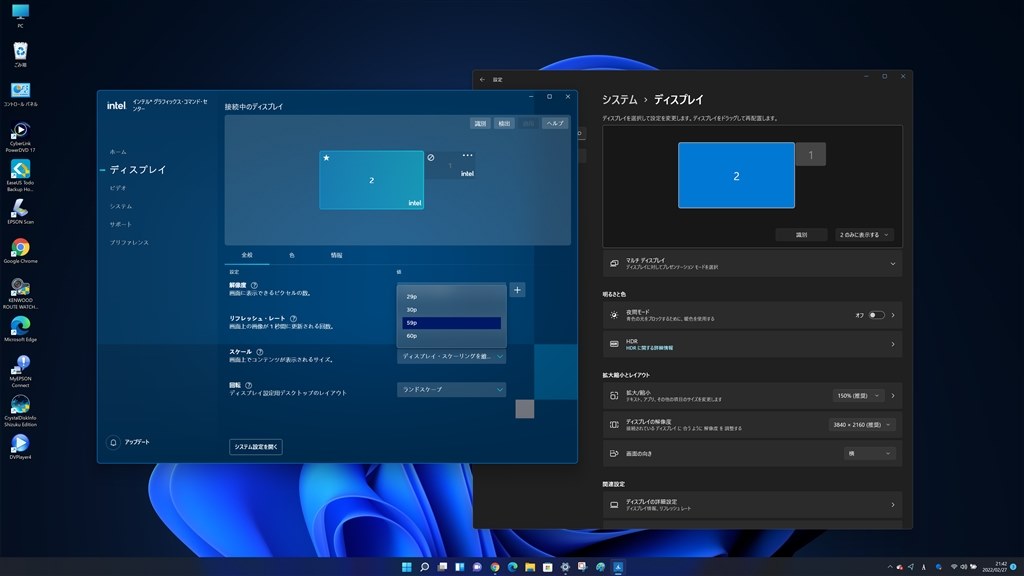Click the star icon on Intel display 2

click(327, 158)
